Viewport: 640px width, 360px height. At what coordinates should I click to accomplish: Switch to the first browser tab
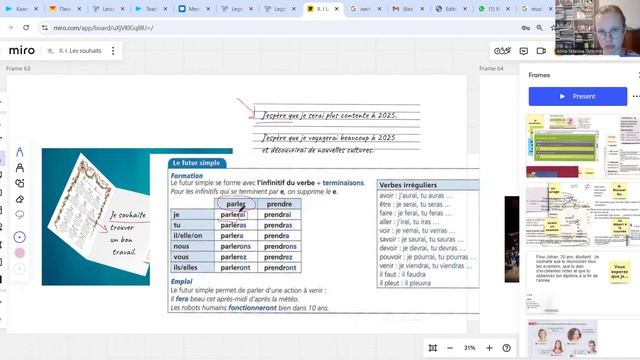(21, 9)
